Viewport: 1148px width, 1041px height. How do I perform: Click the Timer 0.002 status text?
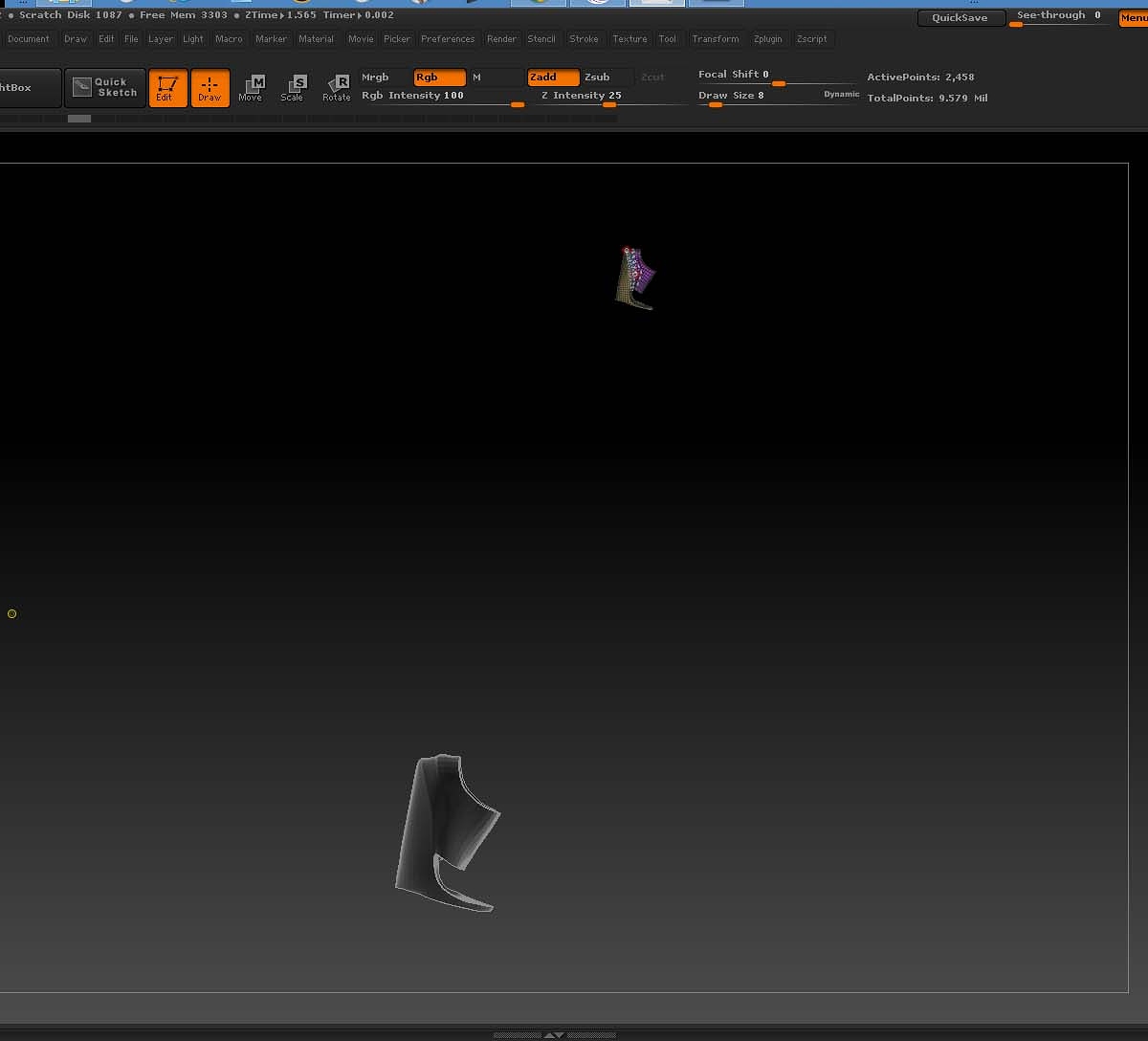(359, 15)
